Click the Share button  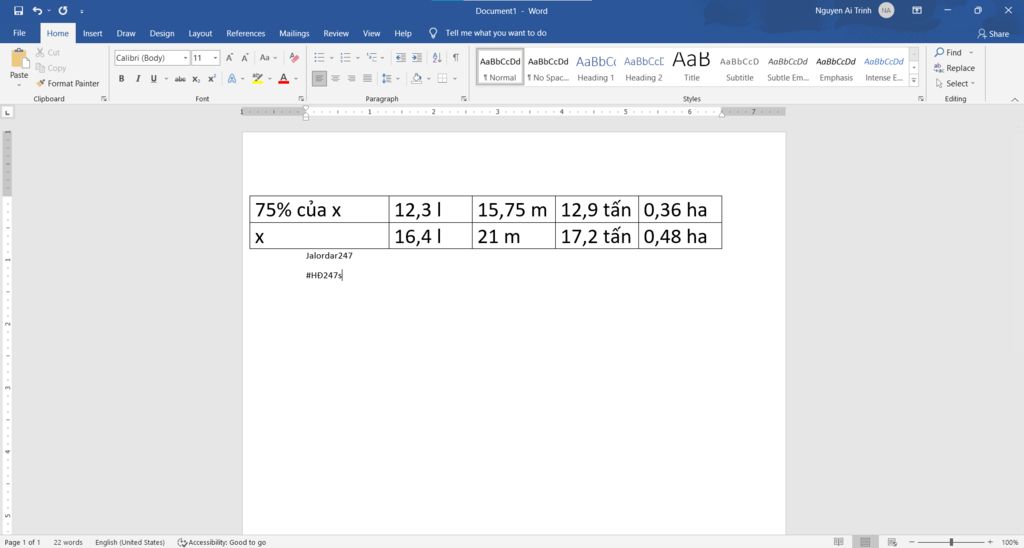(993, 34)
